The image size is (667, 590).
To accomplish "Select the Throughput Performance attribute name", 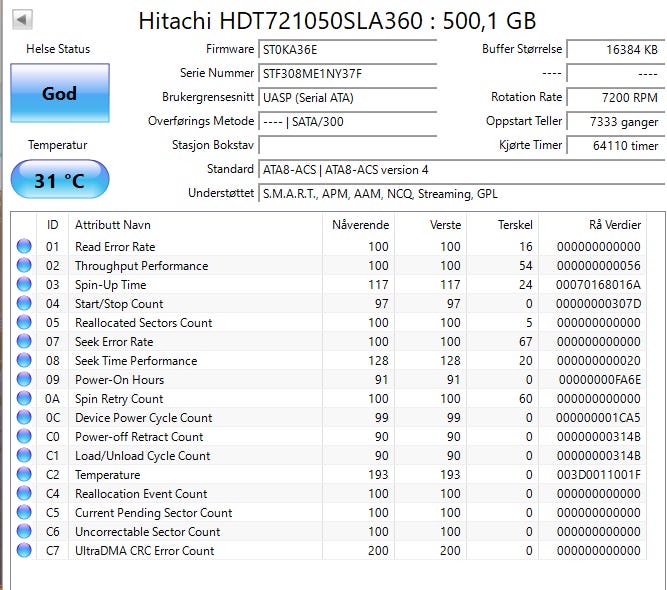I will (142, 266).
